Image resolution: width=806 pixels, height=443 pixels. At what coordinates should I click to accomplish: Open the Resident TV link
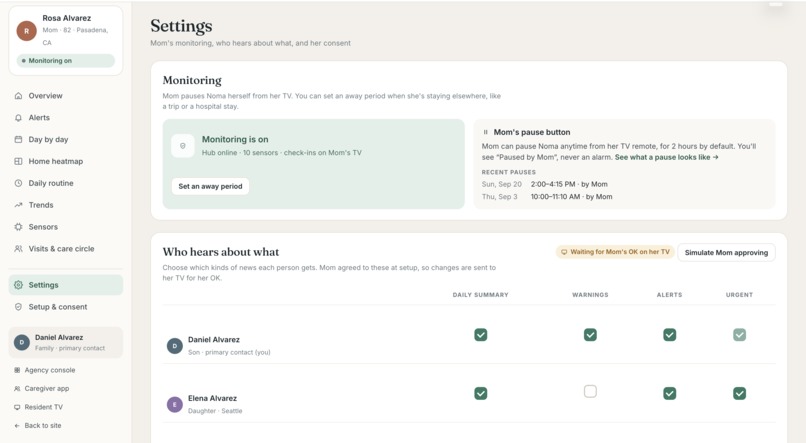click(66, 407)
